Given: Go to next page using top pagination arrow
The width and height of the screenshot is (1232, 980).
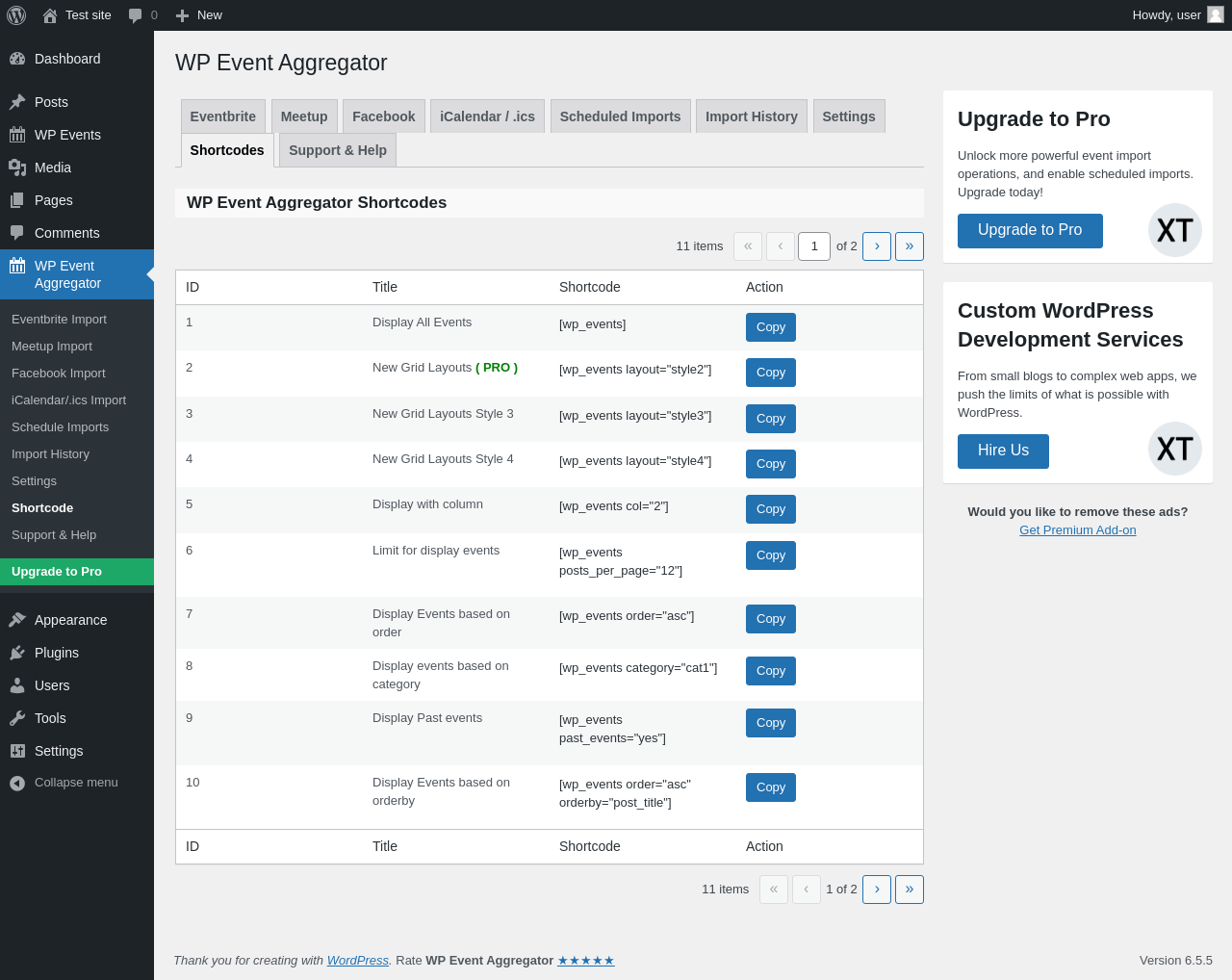Looking at the screenshot, I should pos(877,246).
